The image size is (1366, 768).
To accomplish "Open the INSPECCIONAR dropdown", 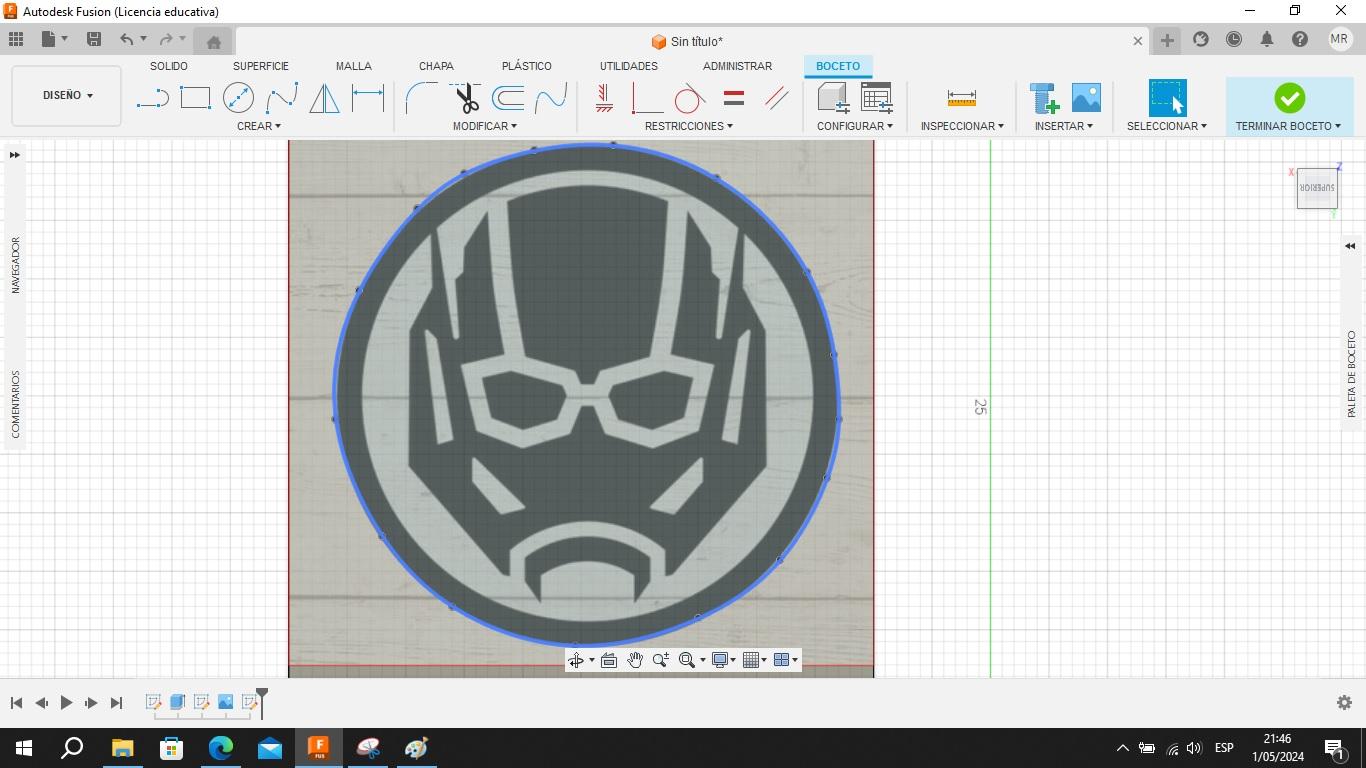I will (962, 126).
